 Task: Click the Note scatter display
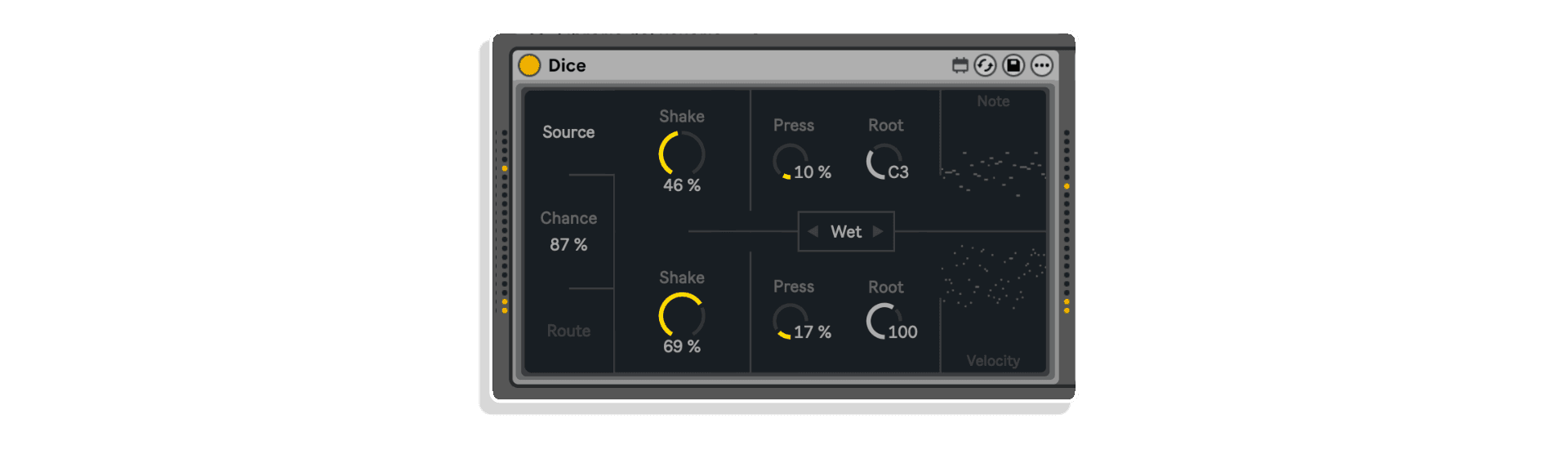(x=993, y=173)
